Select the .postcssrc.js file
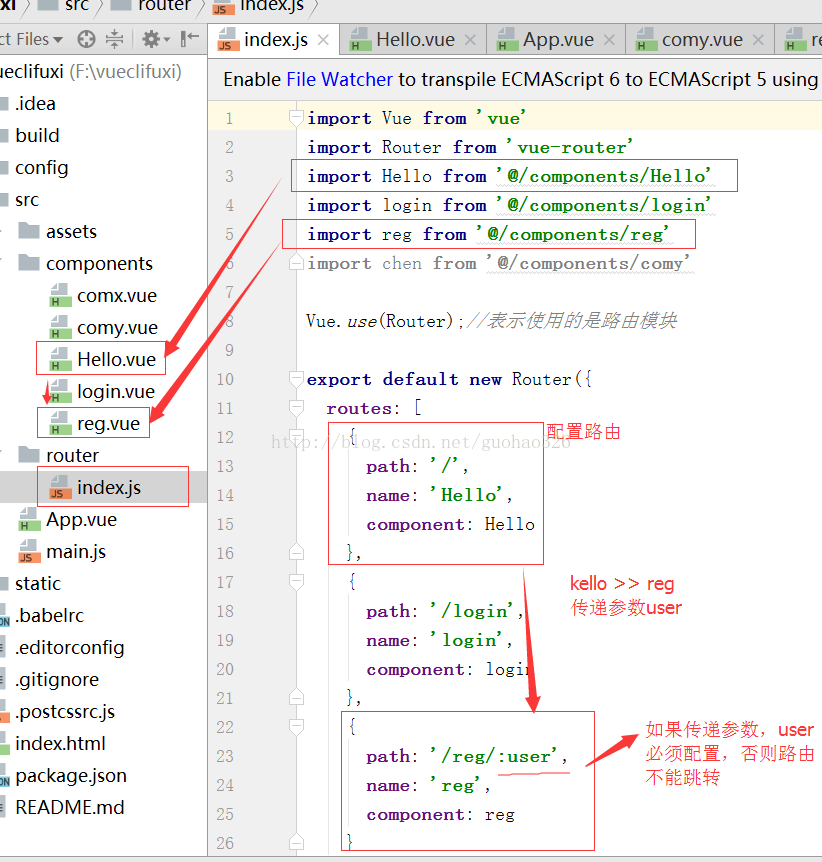The width and height of the screenshot is (822, 862). point(65,711)
